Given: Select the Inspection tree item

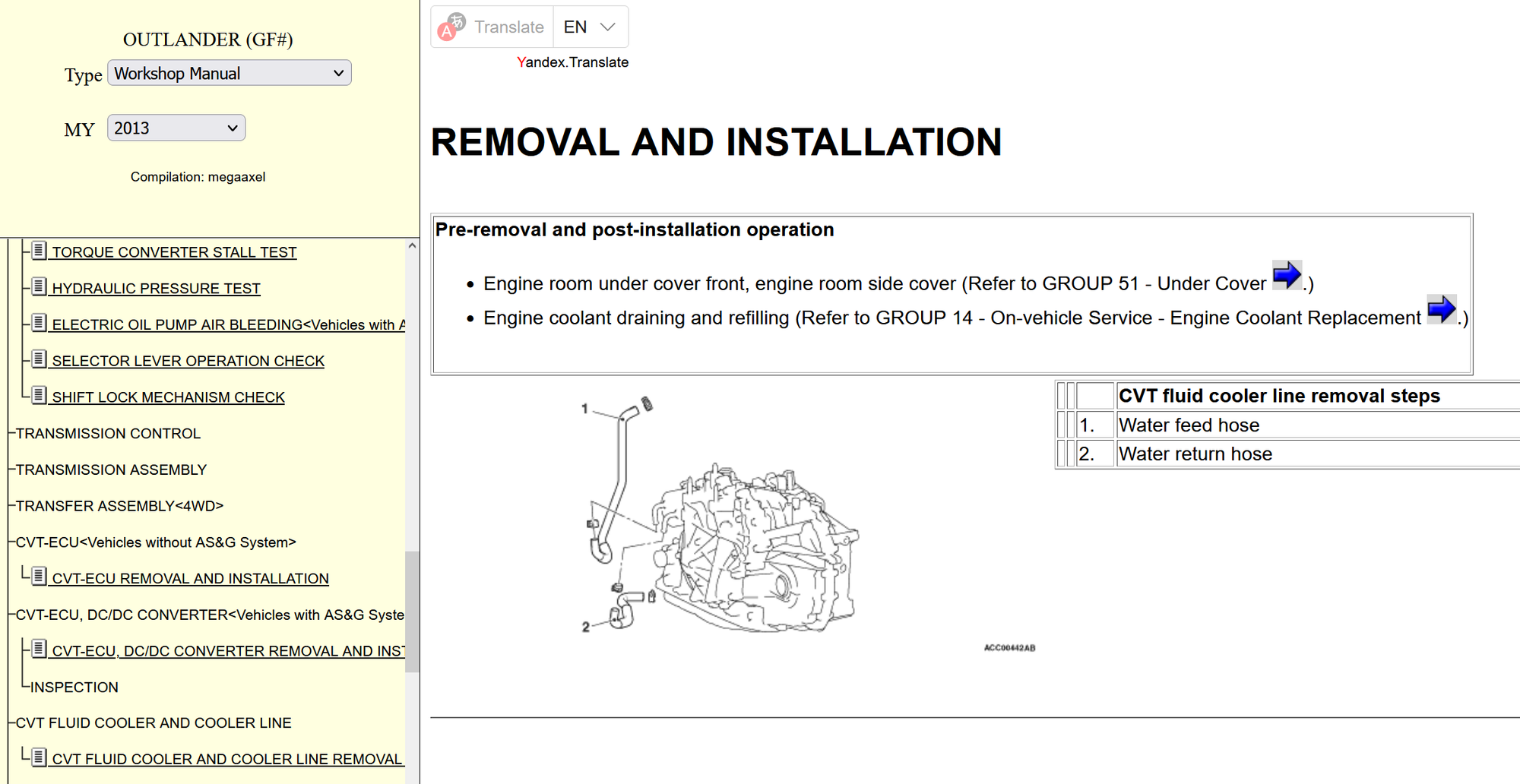Looking at the screenshot, I should 74,688.
